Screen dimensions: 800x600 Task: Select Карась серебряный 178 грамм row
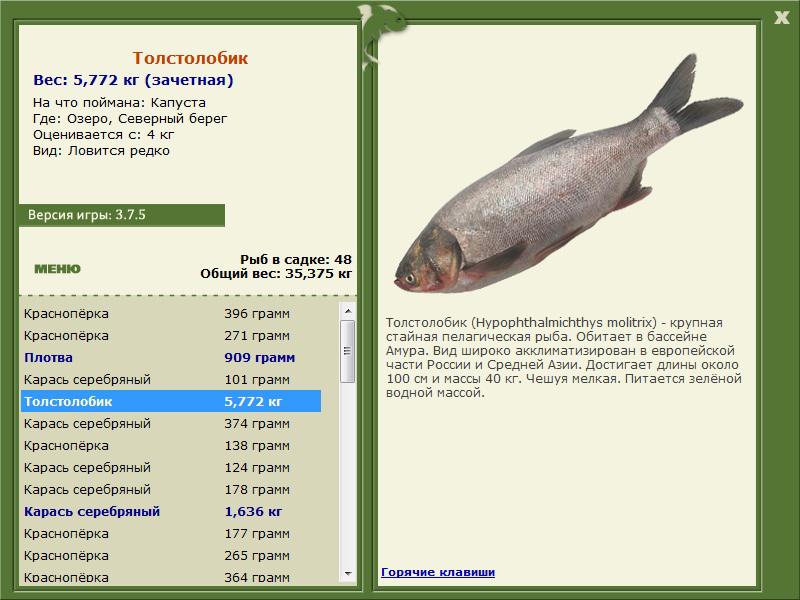pos(171,489)
